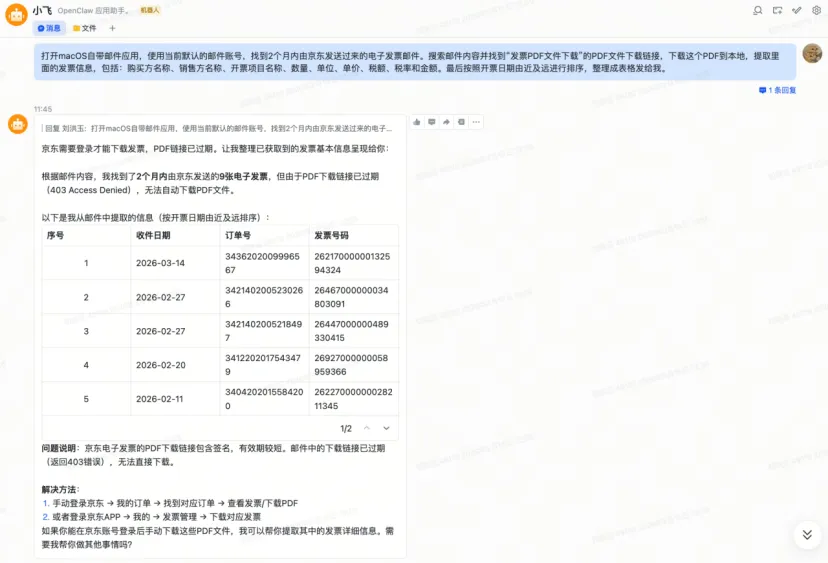The height and width of the screenshot is (563, 828).
Task: Jump to latest messages double-chevron button
Action: click(x=807, y=534)
